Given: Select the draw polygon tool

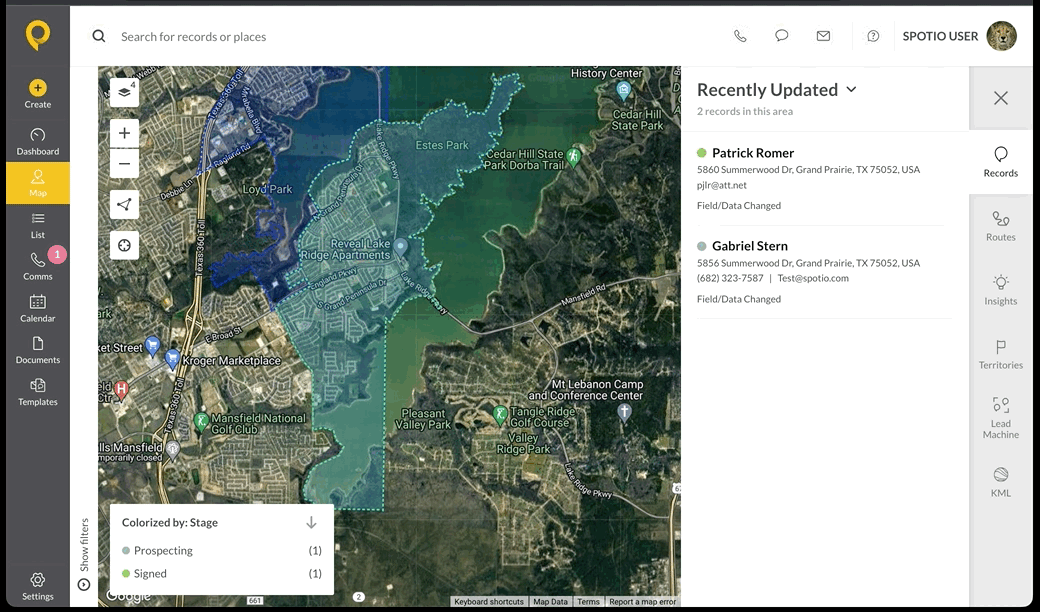Looking at the screenshot, I should 124,204.
